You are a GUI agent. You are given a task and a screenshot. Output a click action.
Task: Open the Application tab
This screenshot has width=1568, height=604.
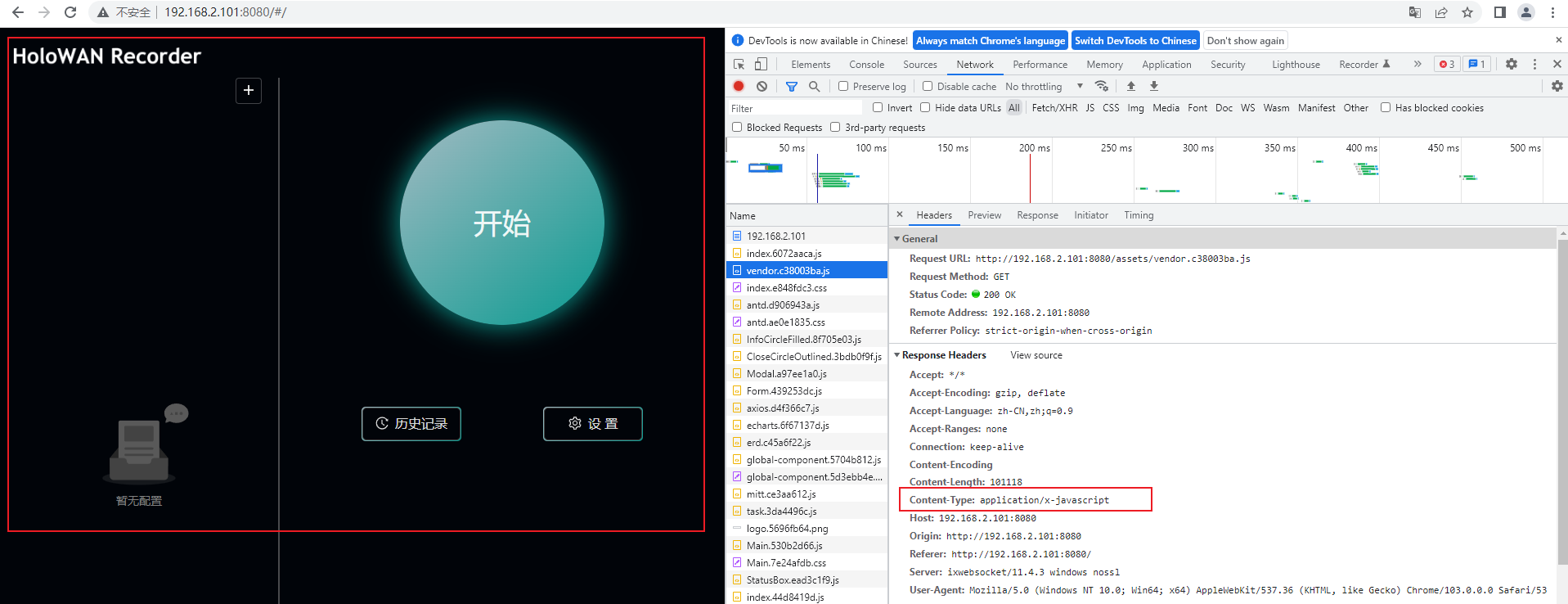coord(1166,64)
